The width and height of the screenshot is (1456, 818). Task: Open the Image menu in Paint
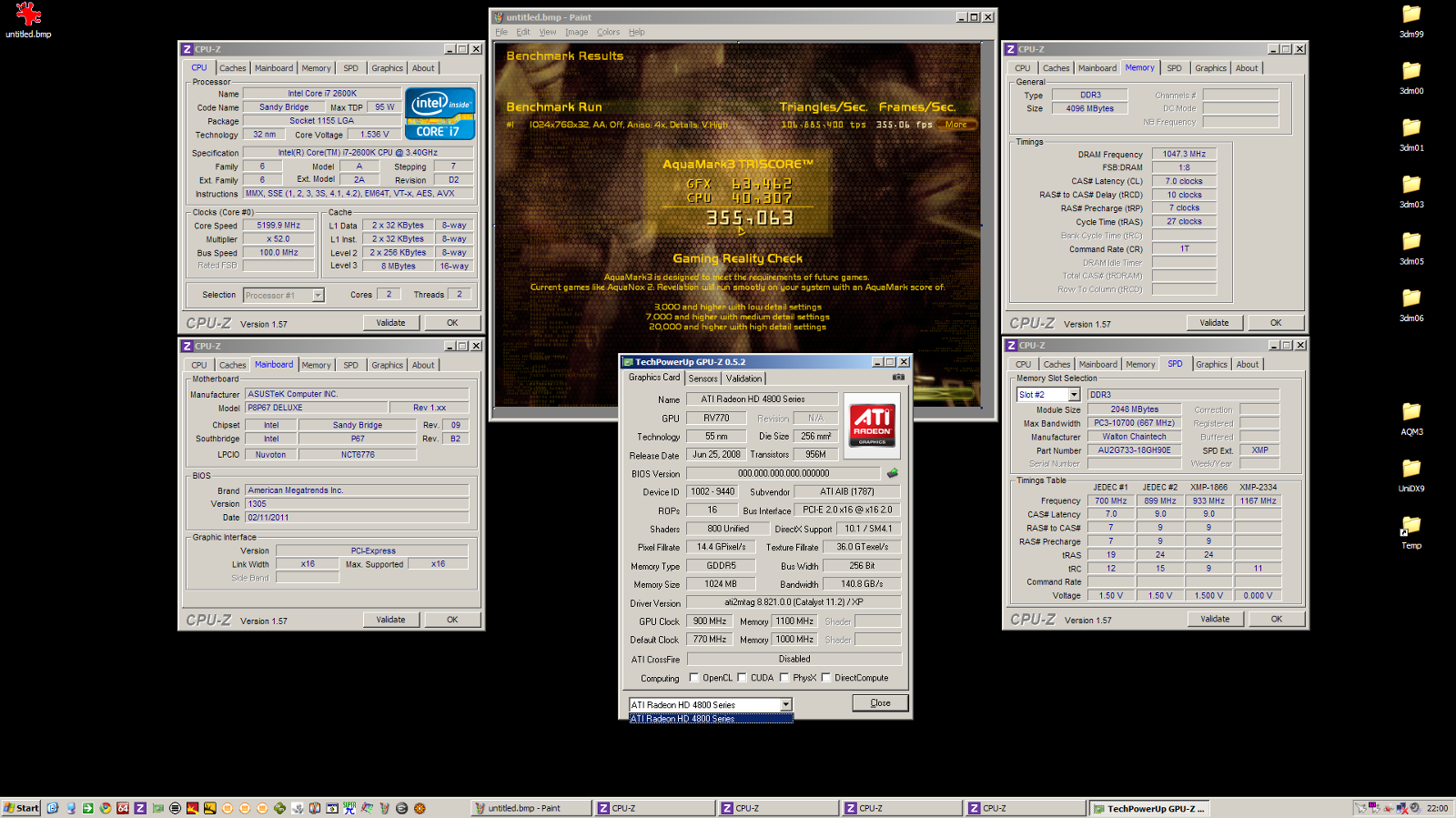click(x=577, y=32)
